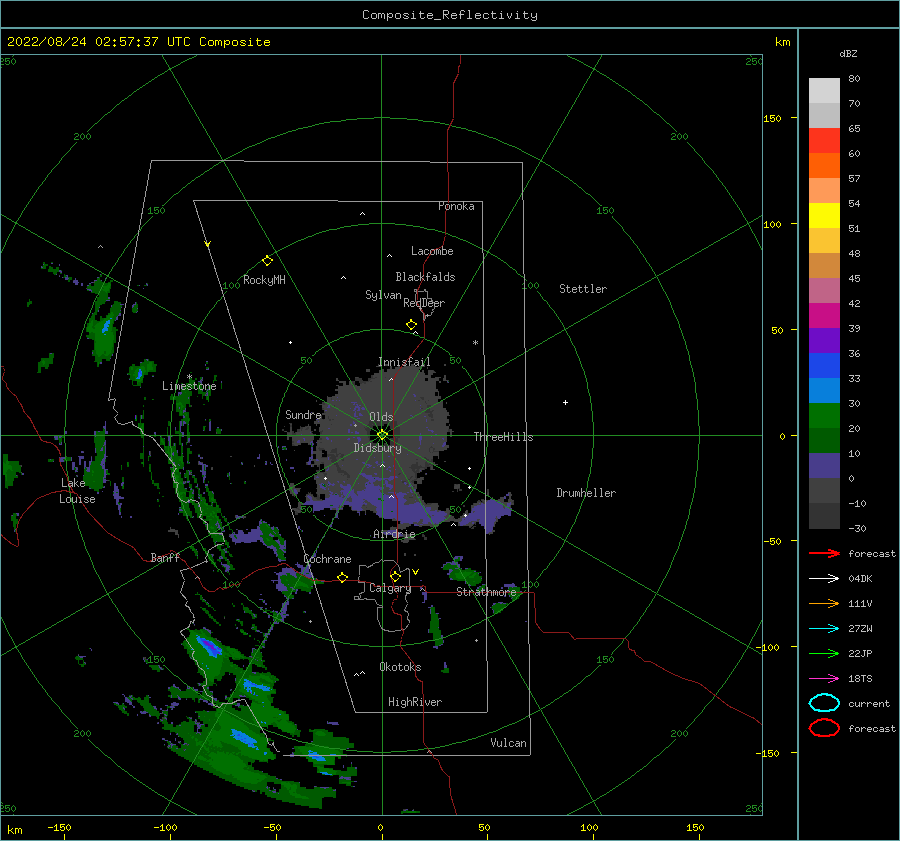Pick the white swatch between 80 and 70 dBZ

[x=824, y=91]
